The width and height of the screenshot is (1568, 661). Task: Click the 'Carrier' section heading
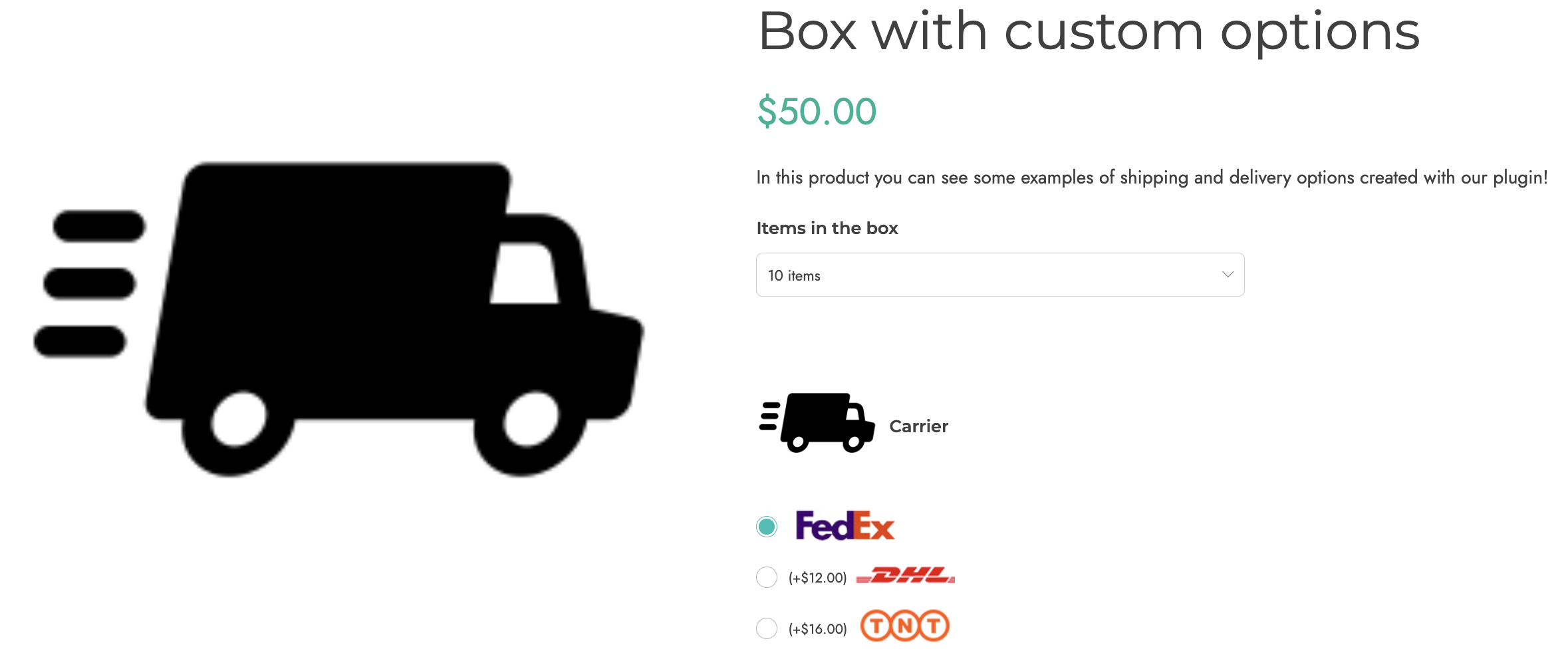point(918,426)
